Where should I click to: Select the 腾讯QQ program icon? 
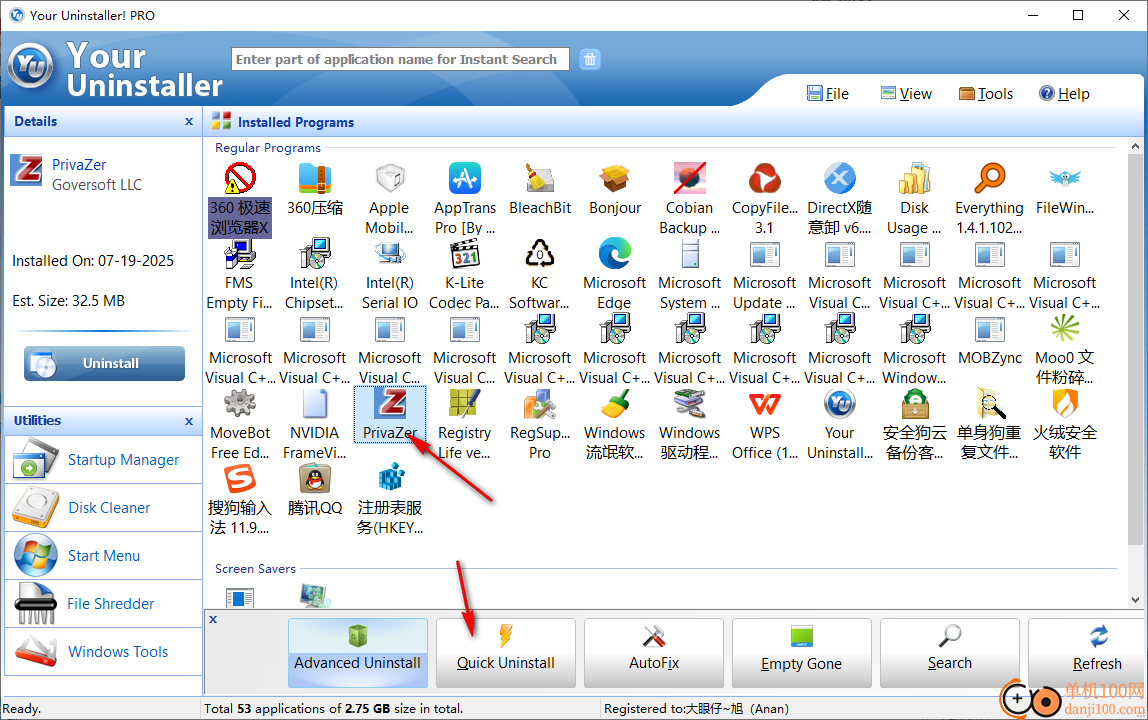pos(315,479)
